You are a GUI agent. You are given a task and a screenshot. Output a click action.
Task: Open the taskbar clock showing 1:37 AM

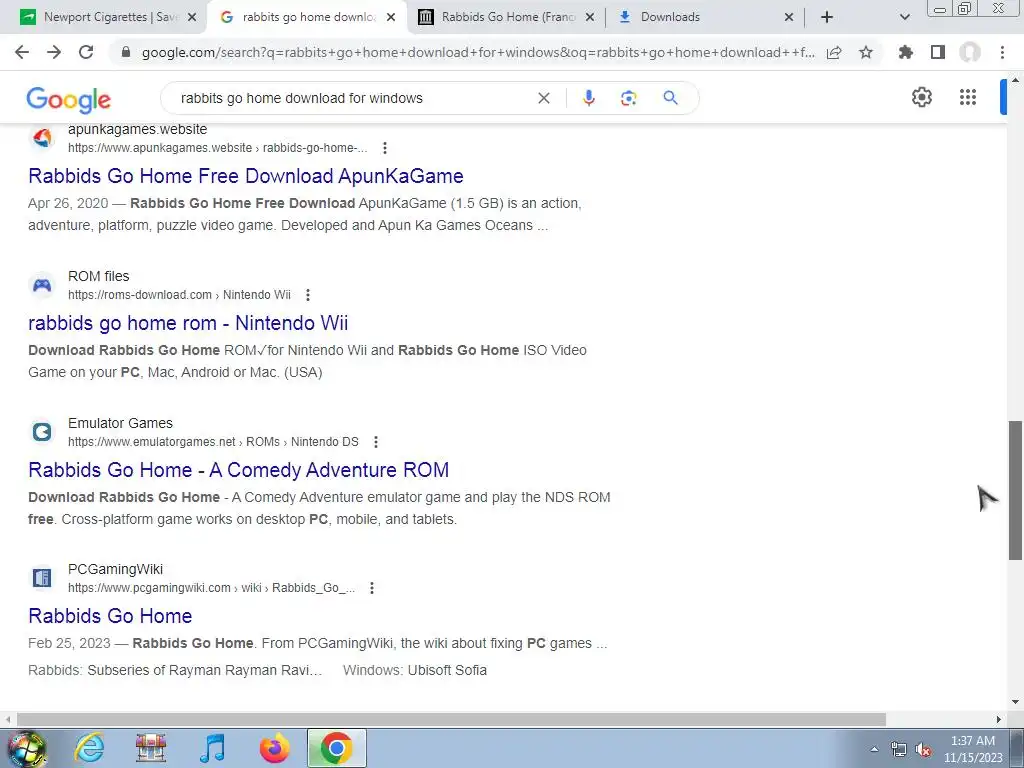click(x=973, y=749)
